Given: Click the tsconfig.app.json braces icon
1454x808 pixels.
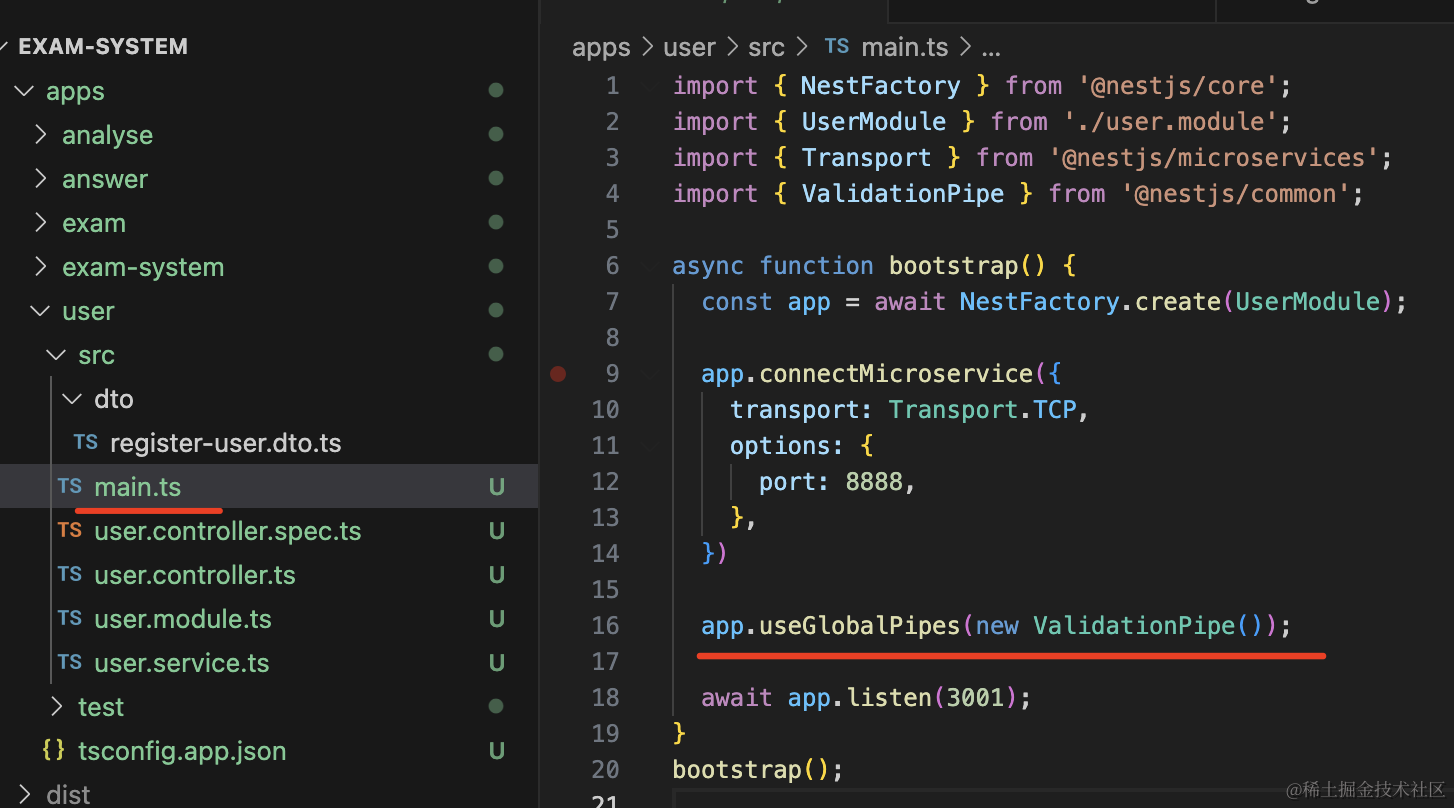Looking at the screenshot, I should (x=54, y=751).
